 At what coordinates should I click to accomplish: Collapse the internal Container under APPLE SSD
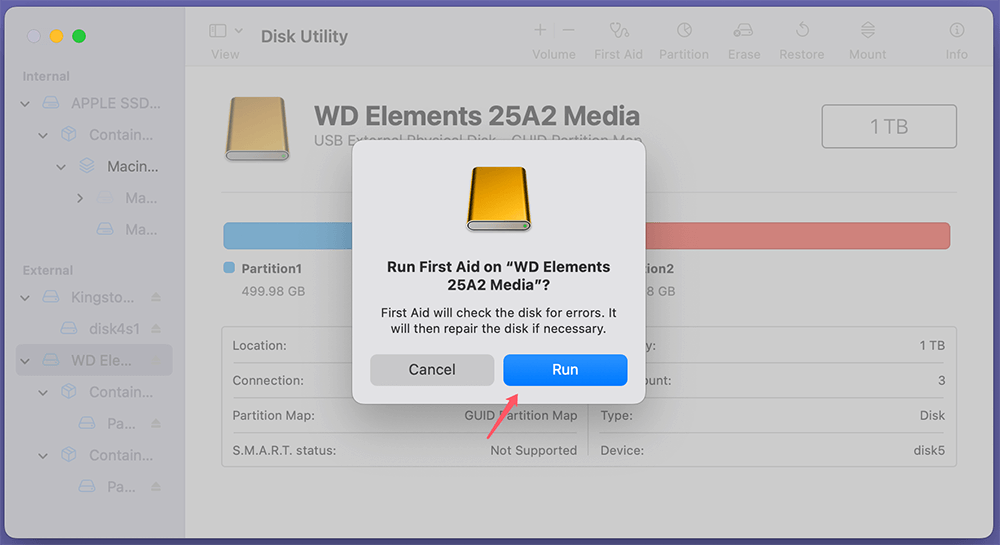pyautogui.click(x=43, y=135)
